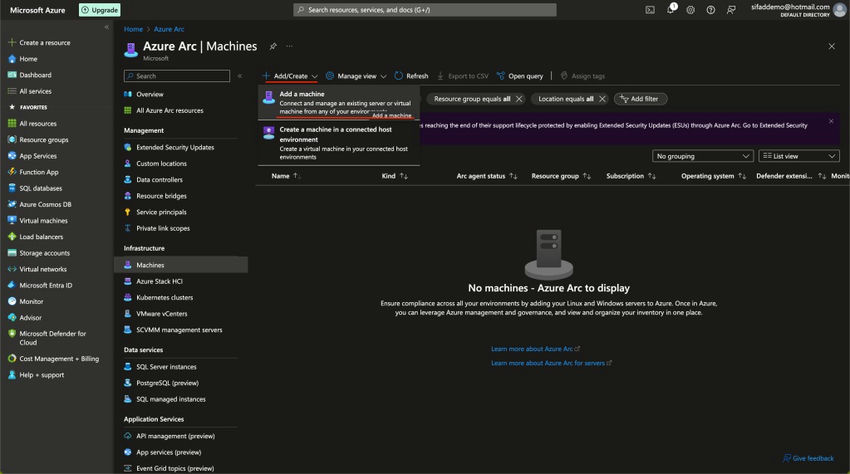850x474 pixels.
Task: Open Kubernetes clusters in sidebar
Action: [164, 297]
